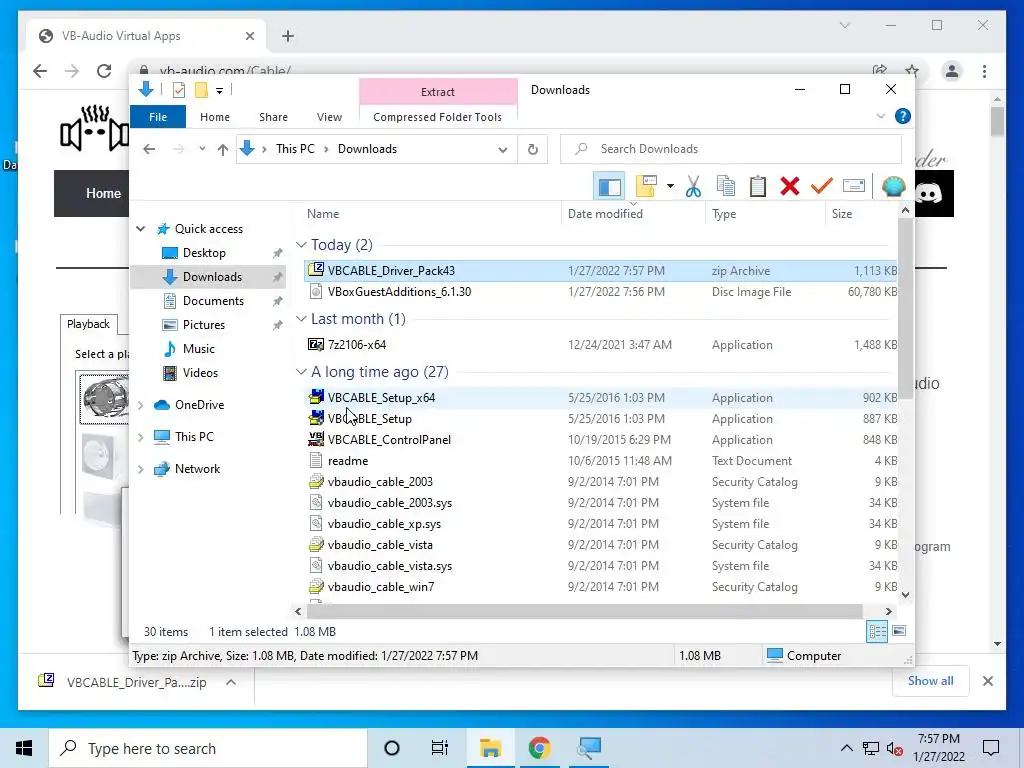The width and height of the screenshot is (1024, 768).
Task: Click Explorer's Back arrow
Action: 149,150
